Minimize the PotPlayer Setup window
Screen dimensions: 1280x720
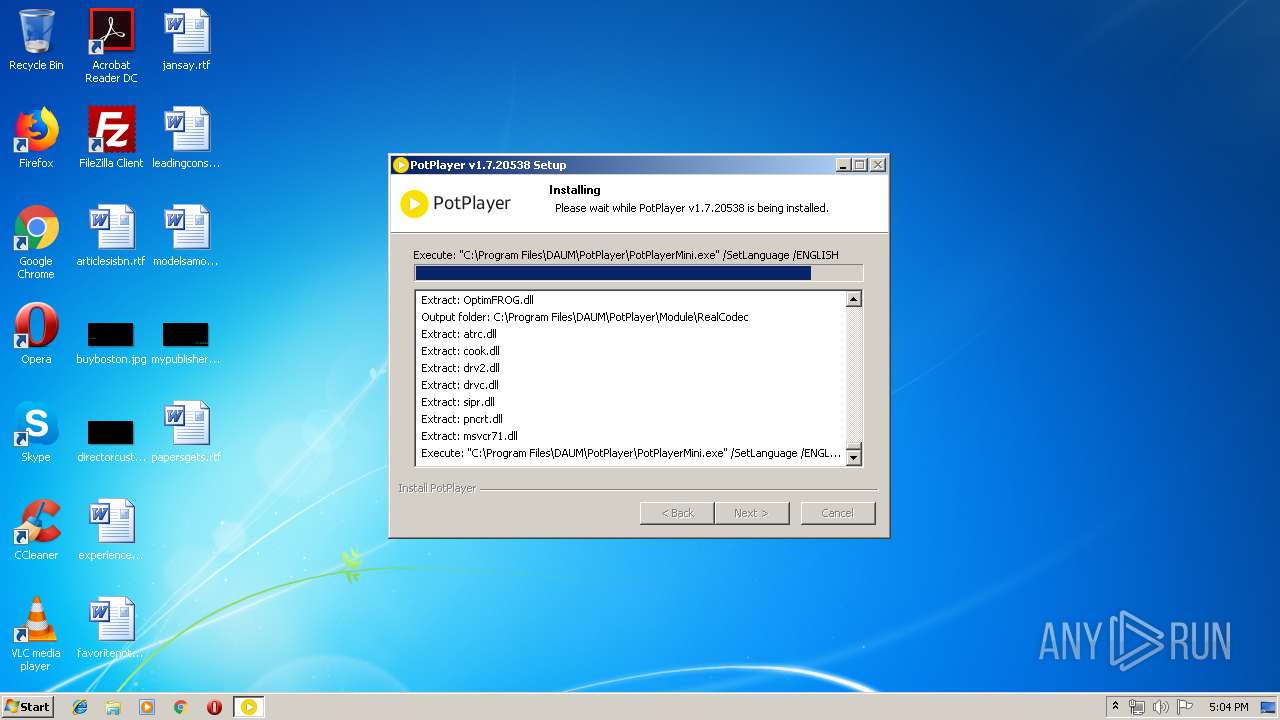pos(843,165)
